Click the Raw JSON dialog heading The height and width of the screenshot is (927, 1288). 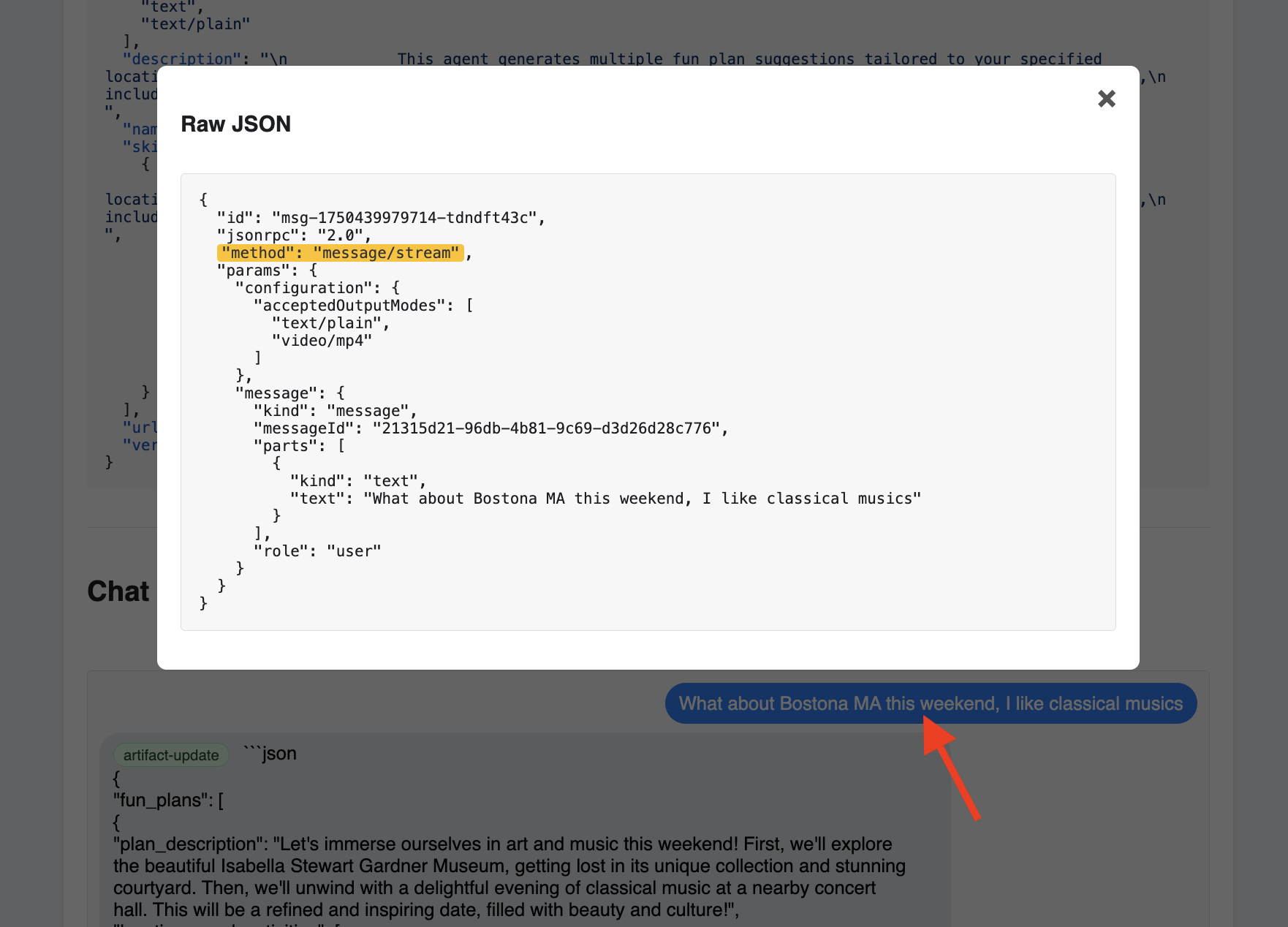pyautogui.click(x=235, y=124)
